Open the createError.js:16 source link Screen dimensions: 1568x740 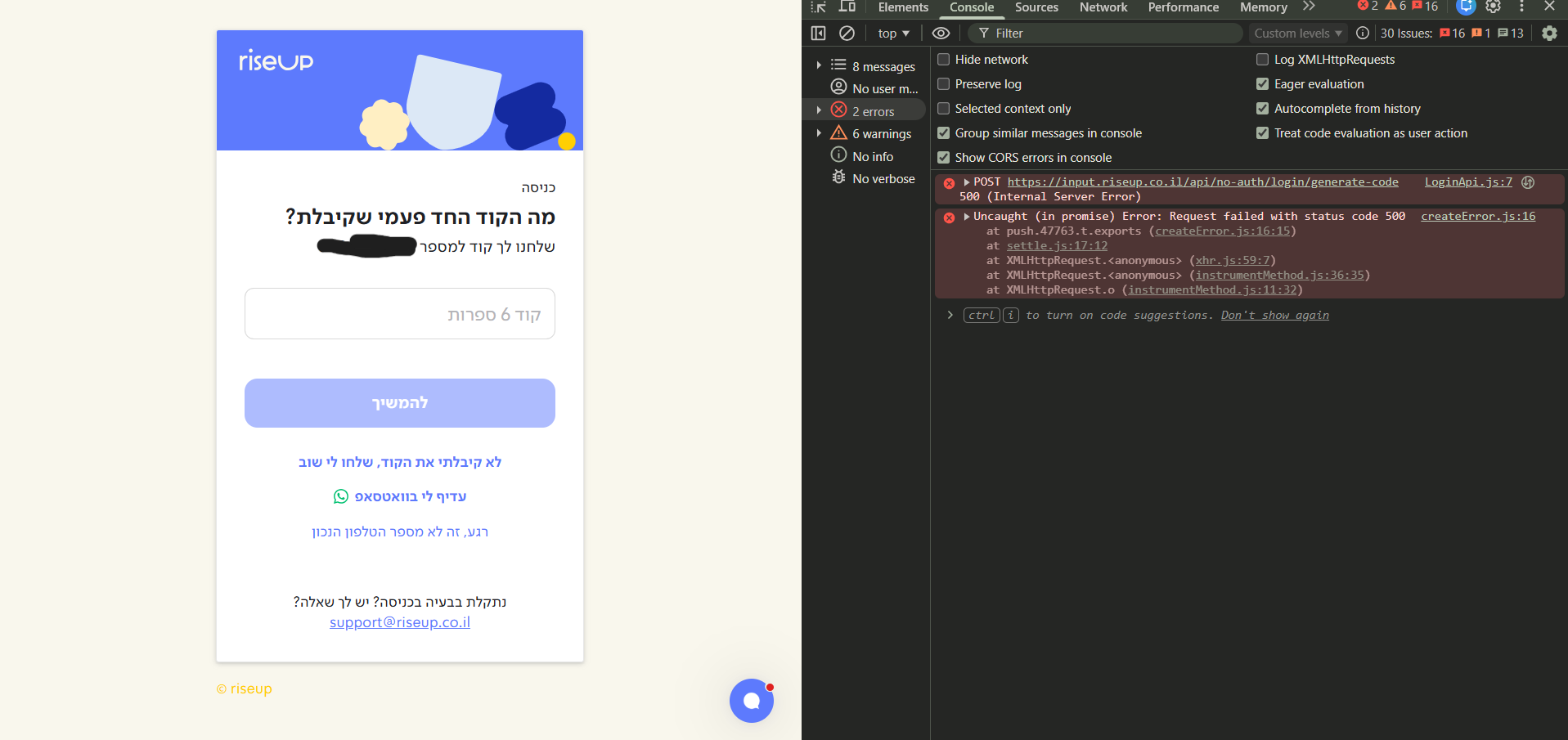coord(1478,217)
